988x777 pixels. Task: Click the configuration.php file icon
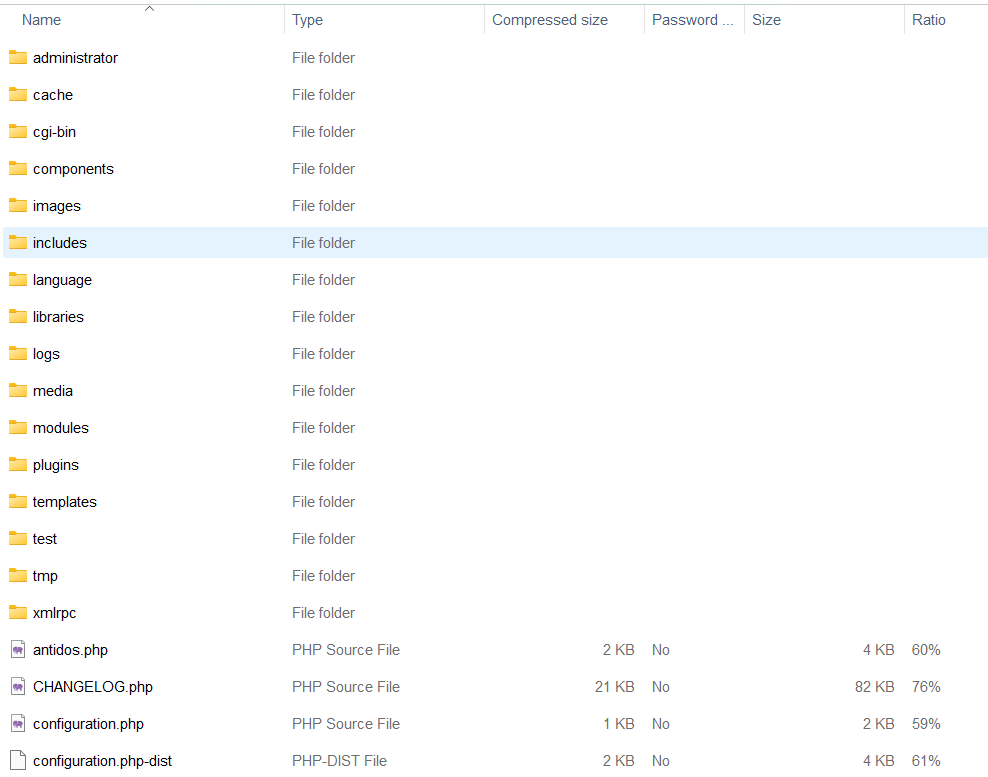pos(18,724)
